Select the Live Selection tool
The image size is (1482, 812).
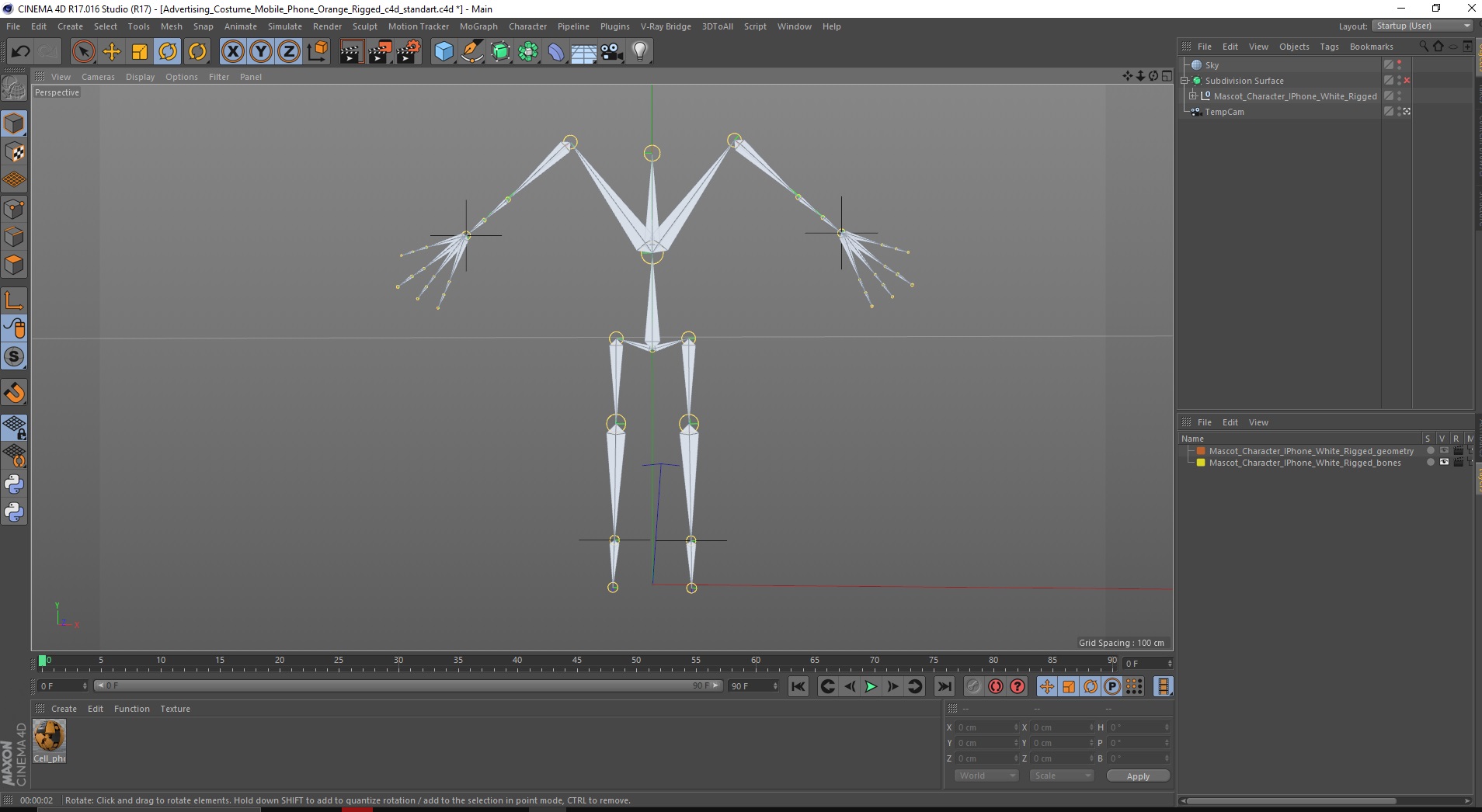click(83, 52)
